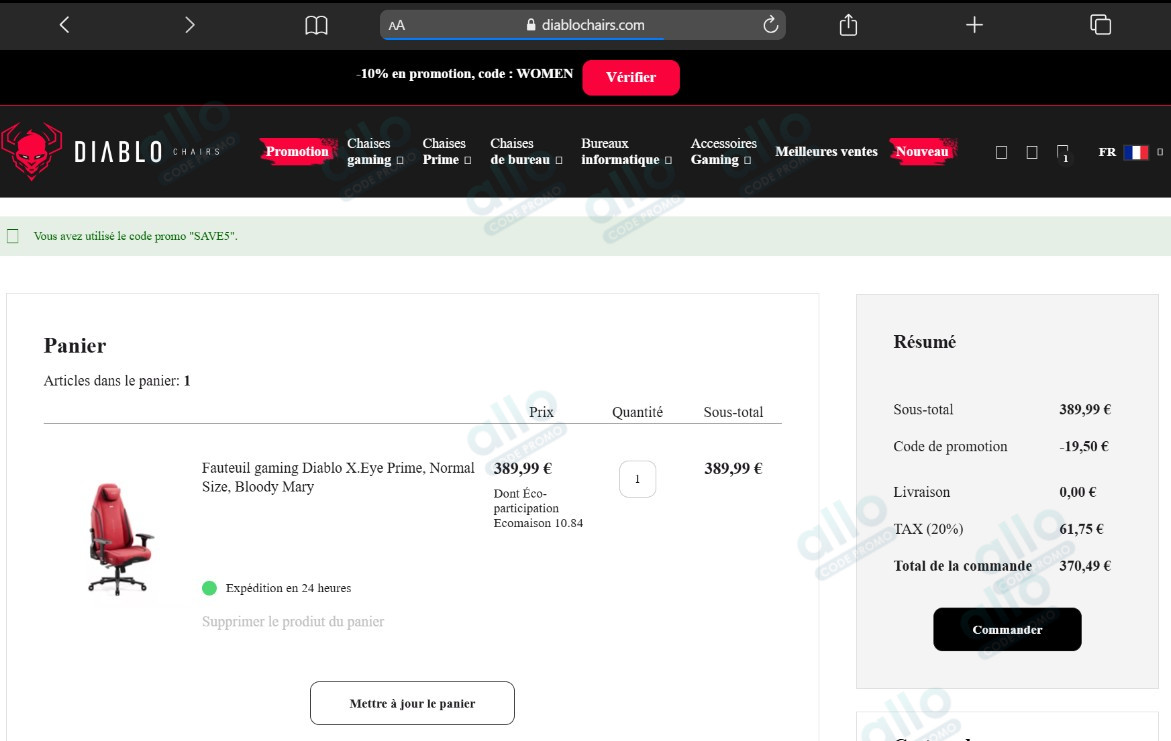Tap the Safari forward arrow

point(190,25)
